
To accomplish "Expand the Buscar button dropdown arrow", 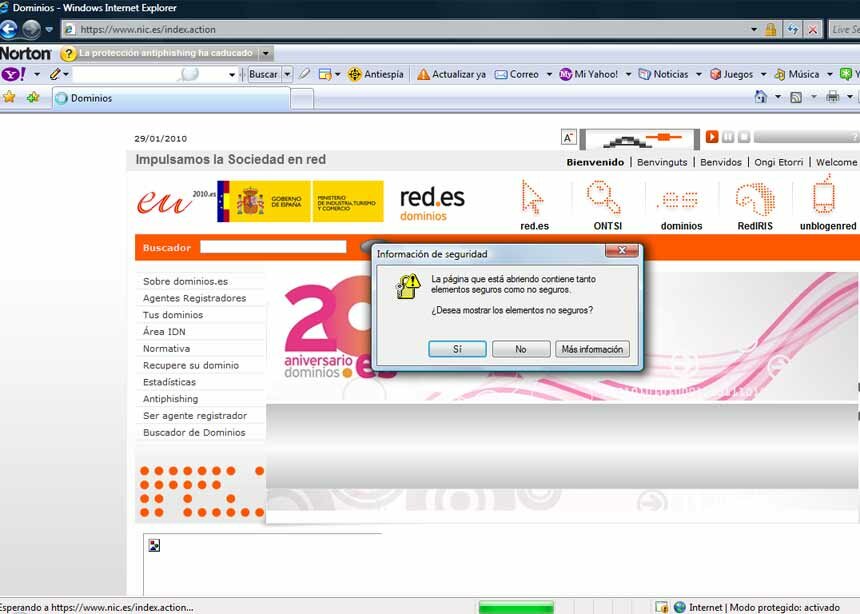I will pyautogui.click(x=287, y=74).
